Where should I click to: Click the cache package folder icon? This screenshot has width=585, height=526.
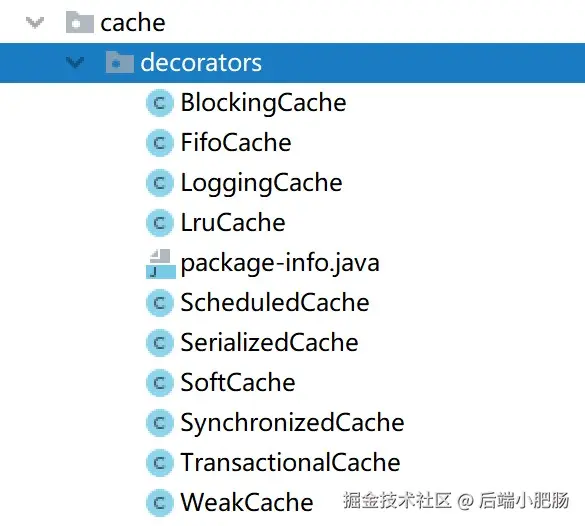tap(79, 22)
